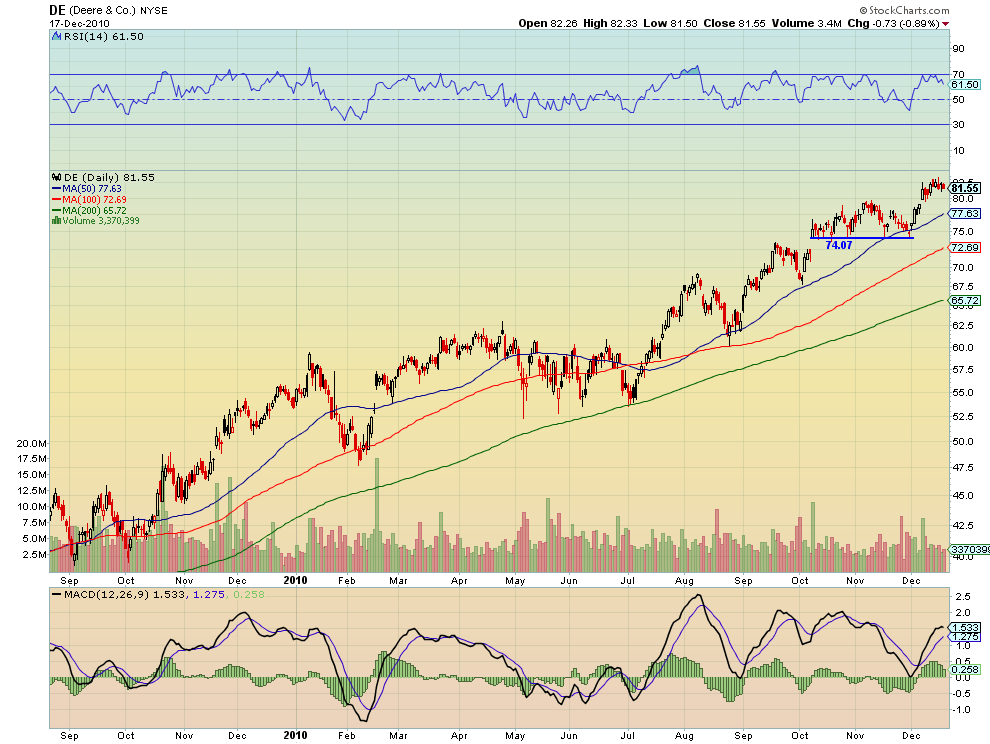Click the 20.0M volume axis label
The width and height of the screenshot is (990, 744).
pyautogui.click(x=32, y=443)
